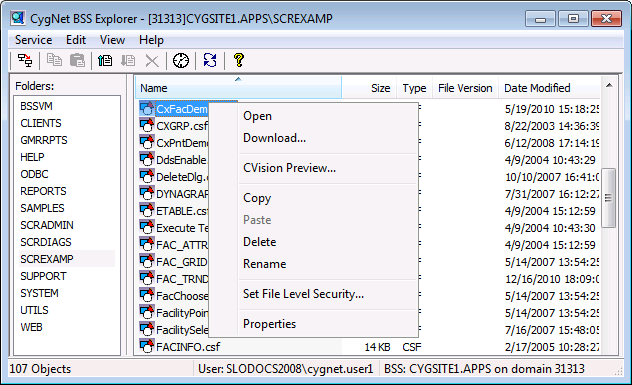Select the SAMPLES folder
This screenshot has width=632, height=385.
[42, 208]
